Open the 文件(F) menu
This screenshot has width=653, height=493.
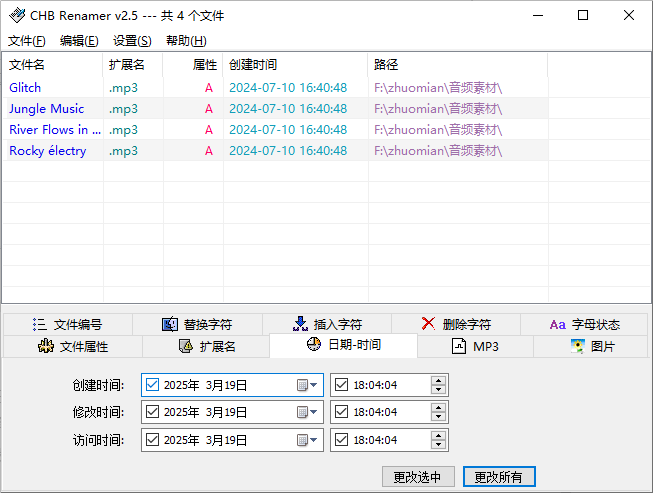click(x=27, y=41)
